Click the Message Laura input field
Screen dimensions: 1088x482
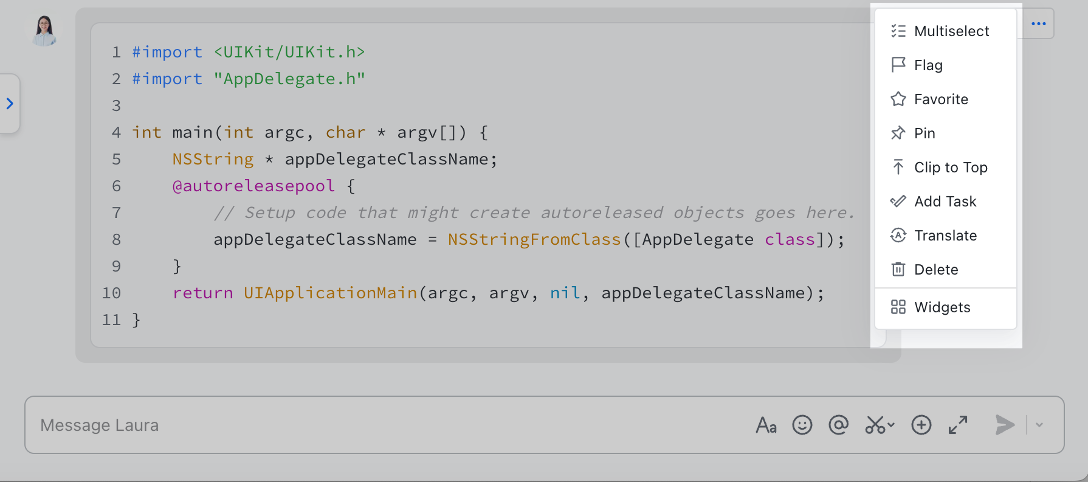(380, 425)
